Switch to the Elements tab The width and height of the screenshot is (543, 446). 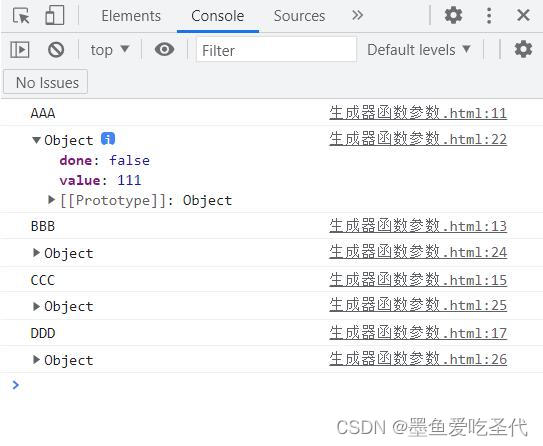point(131,16)
